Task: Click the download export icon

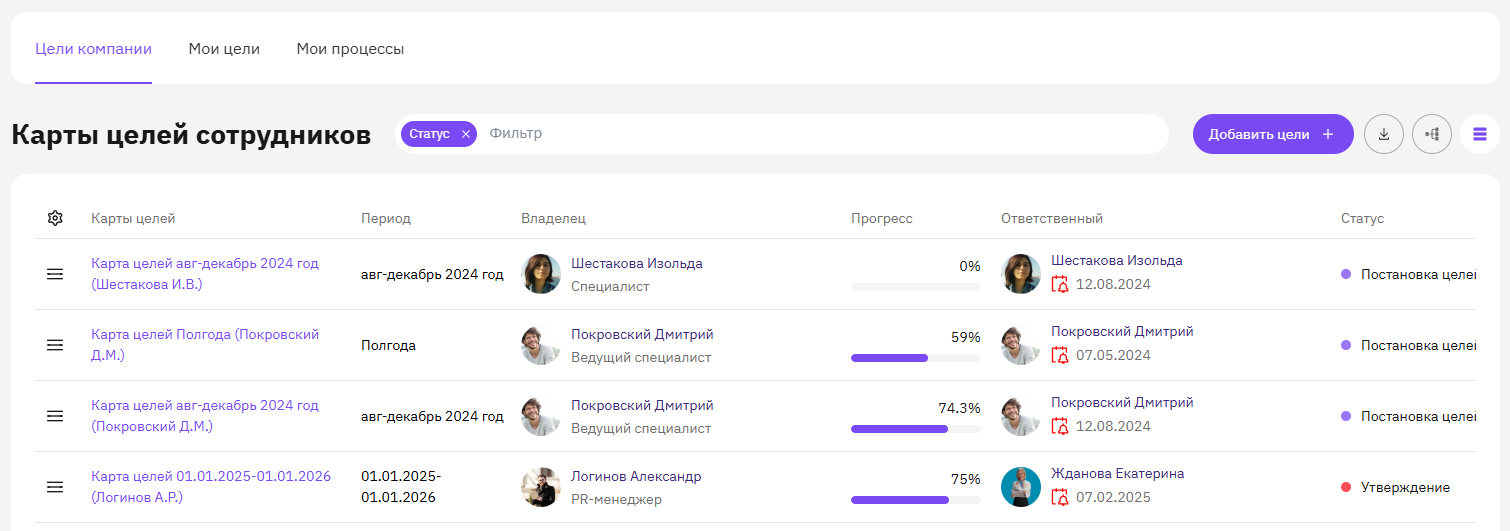Action: 1384,134
